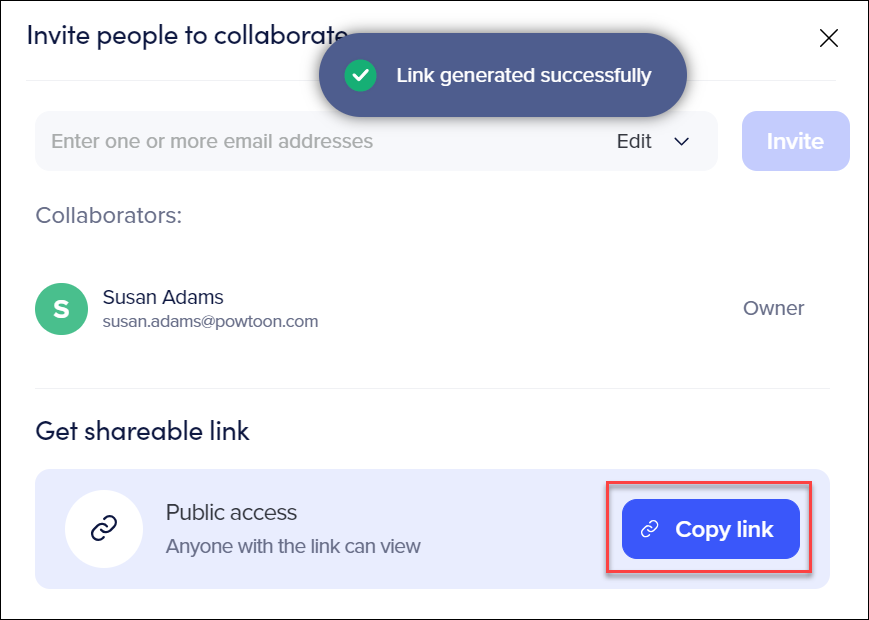
Task: Expand the permission chevron next to Edit
Action: click(x=681, y=141)
